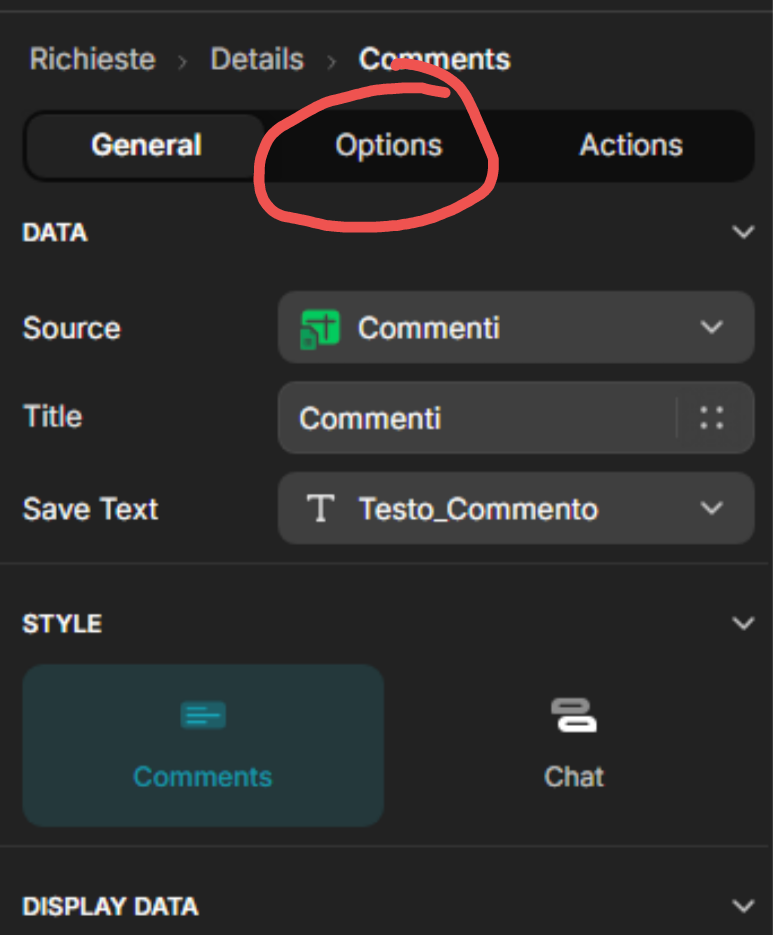Go to Details in the breadcrumb
The height and width of the screenshot is (935, 773).
[x=256, y=60]
